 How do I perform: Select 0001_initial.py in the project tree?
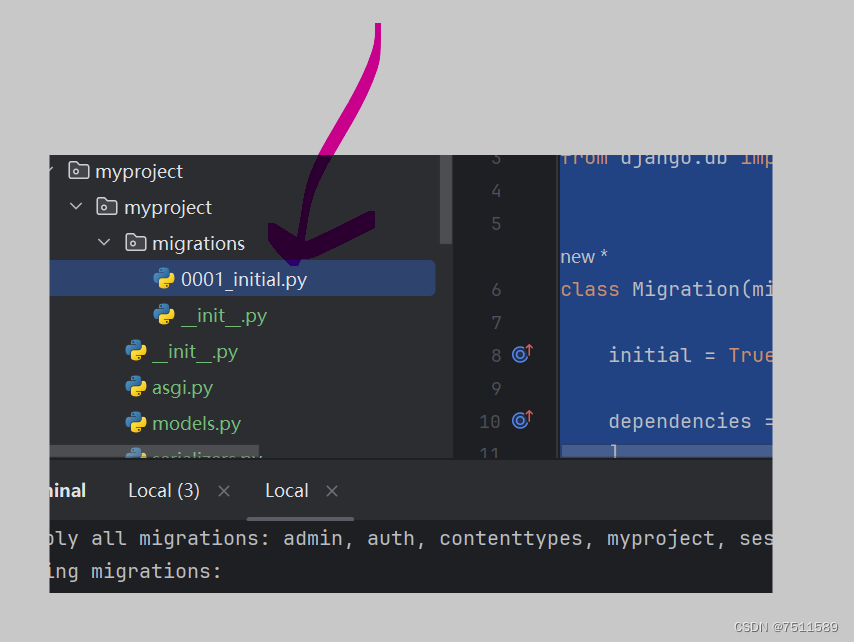pos(242,279)
